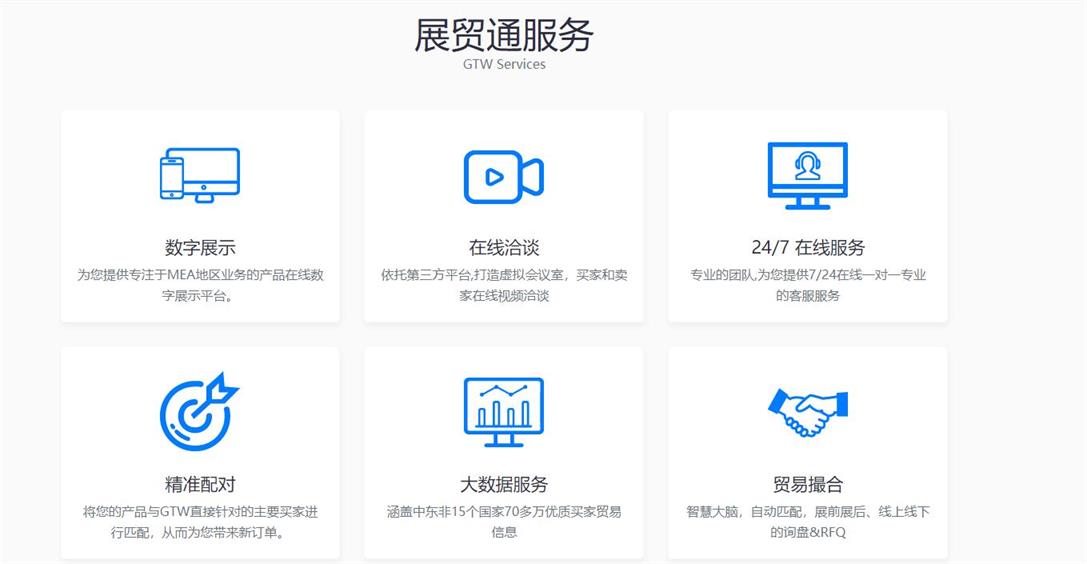This screenshot has width=1087, height=564.
Task: Click the phone and monitor devices icon
Action: click(x=200, y=175)
